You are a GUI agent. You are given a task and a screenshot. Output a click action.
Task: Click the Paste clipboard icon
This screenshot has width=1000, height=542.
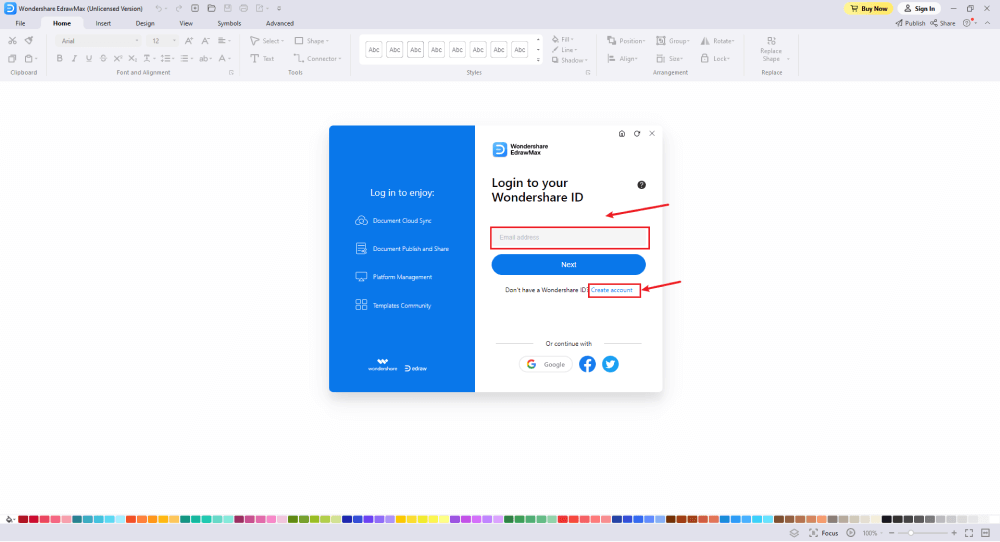click(29, 59)
